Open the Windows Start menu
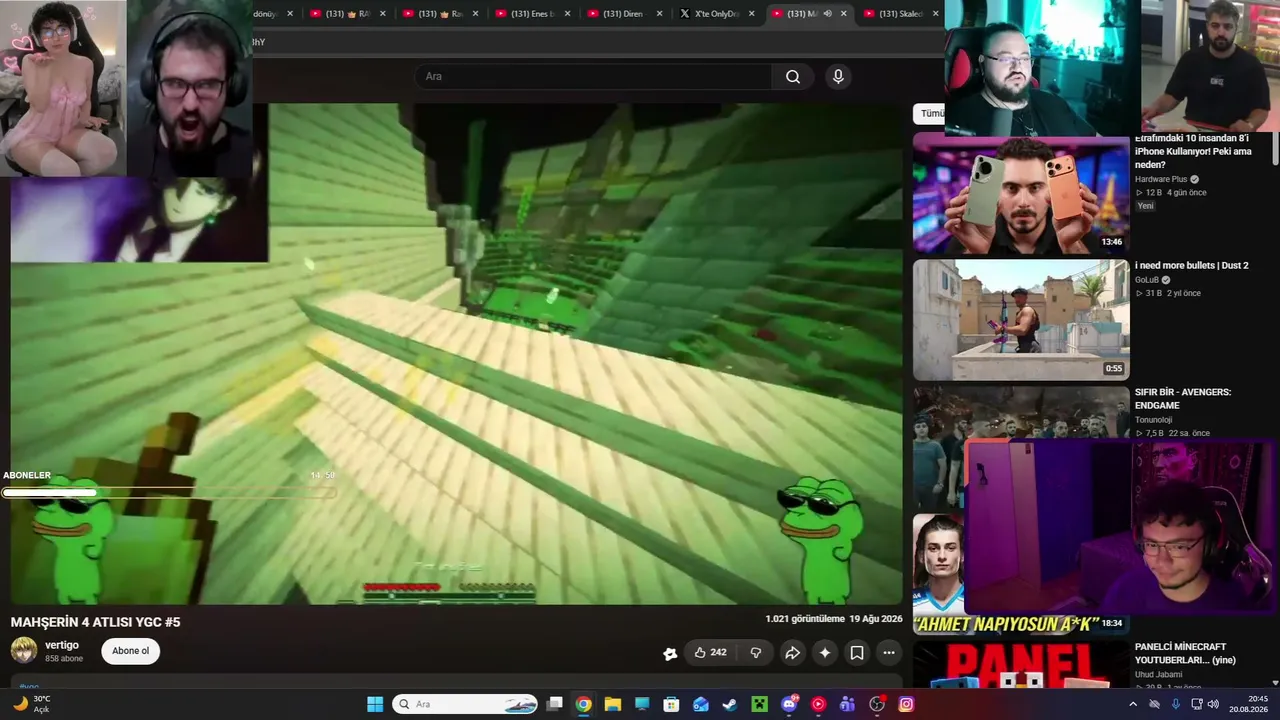Viewport: 1280px width, 720px height. (x=375, y=704)
